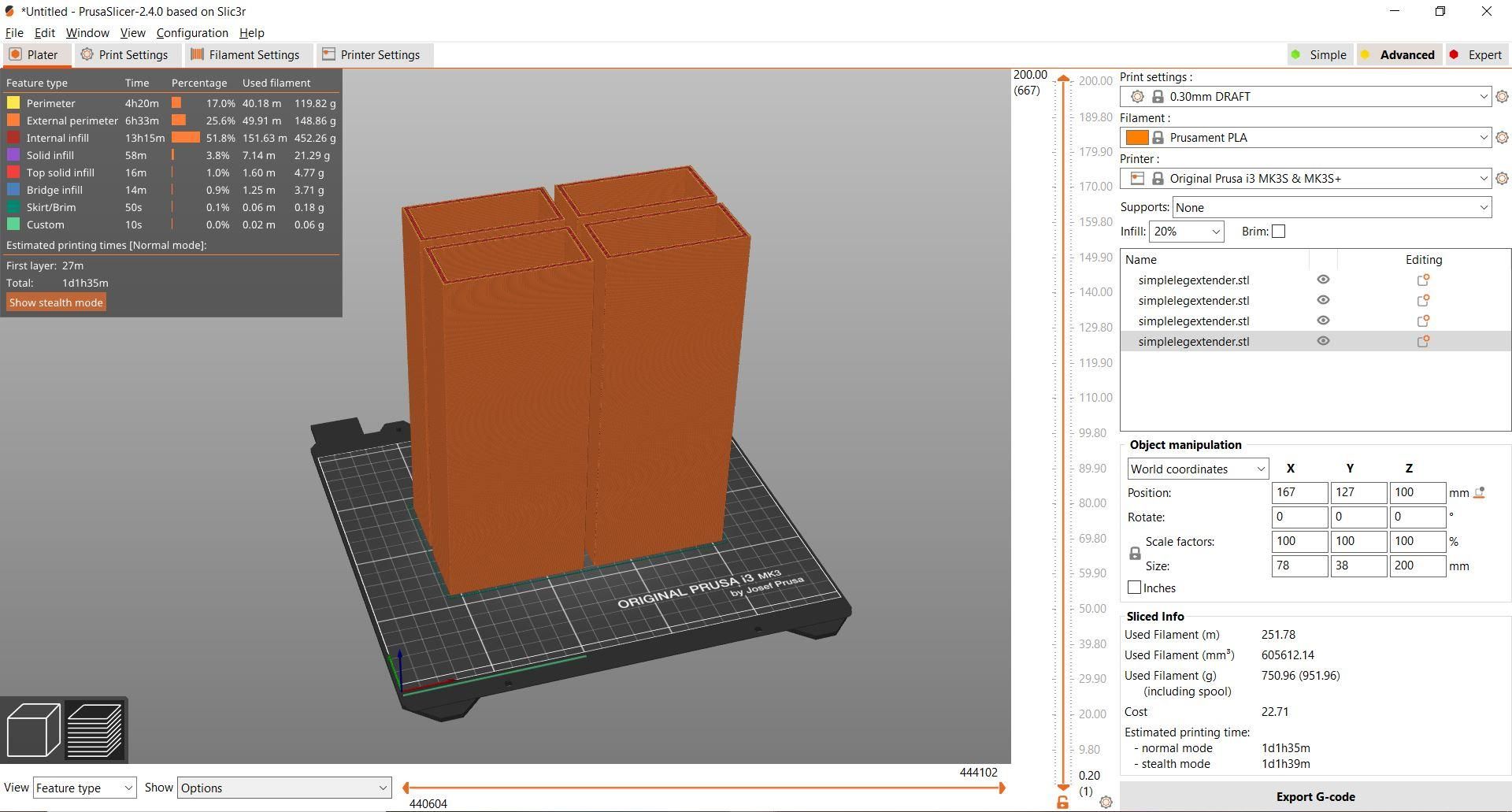Select the last simplelegextender.stl in the list

(x=1194, y=341)
